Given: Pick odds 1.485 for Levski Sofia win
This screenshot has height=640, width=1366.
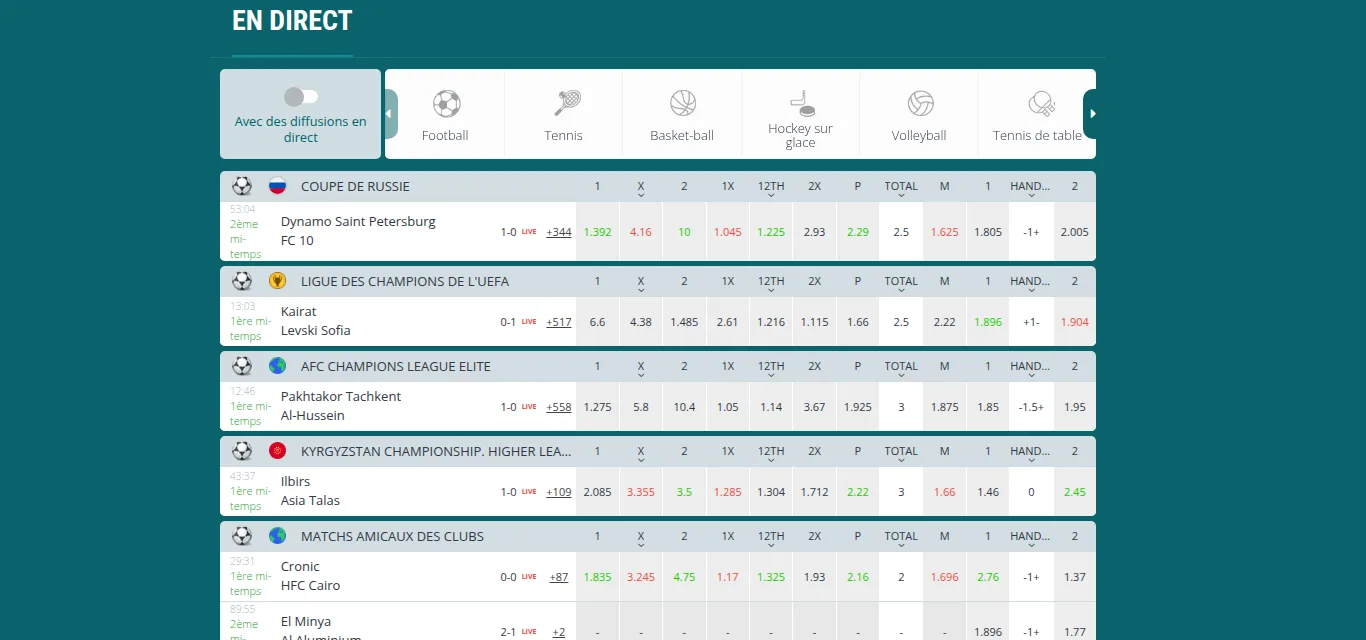Looking at the screenshot, I should 684,322.
